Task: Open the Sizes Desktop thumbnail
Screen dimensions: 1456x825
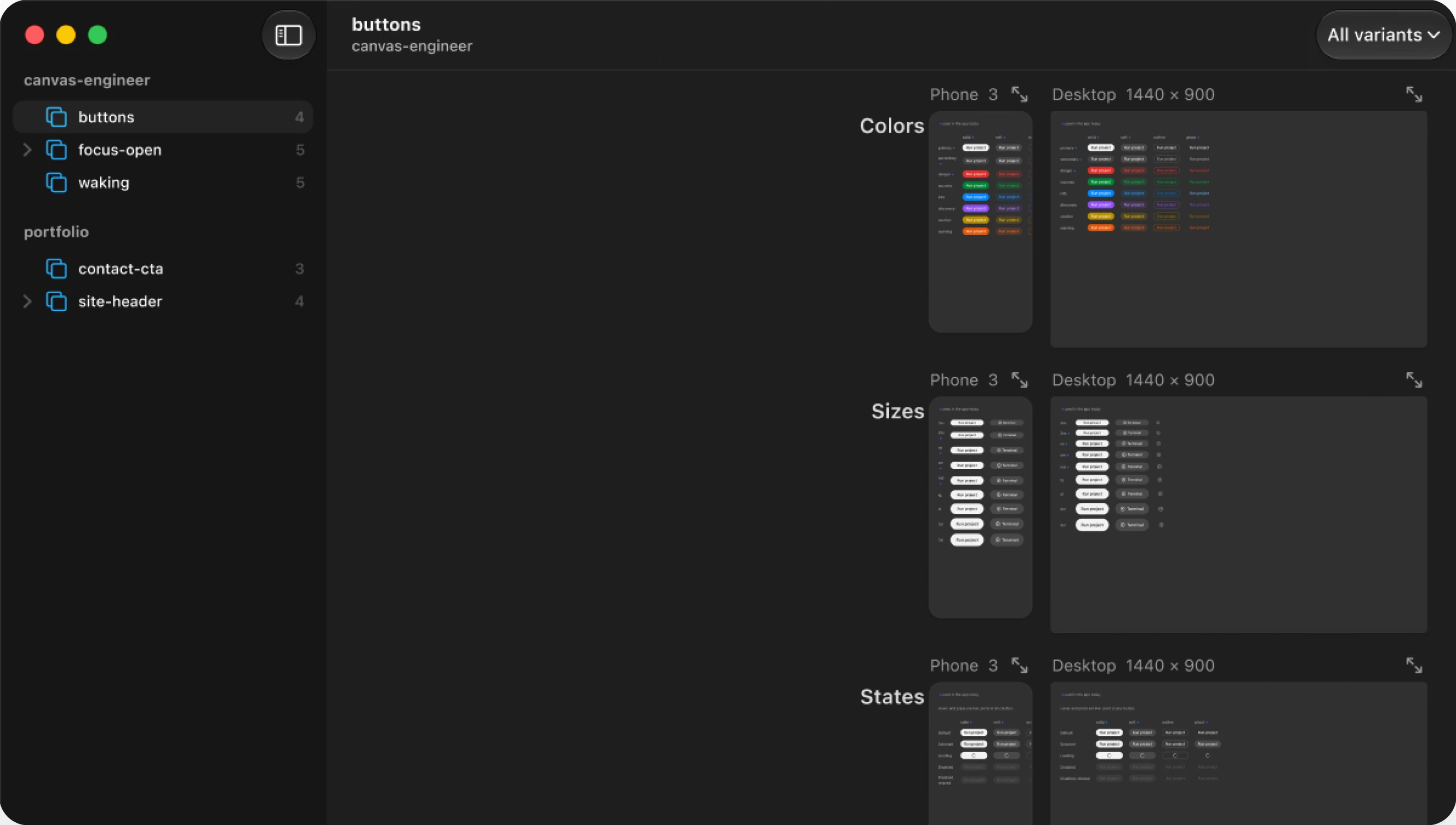Action: point(1239,514)
